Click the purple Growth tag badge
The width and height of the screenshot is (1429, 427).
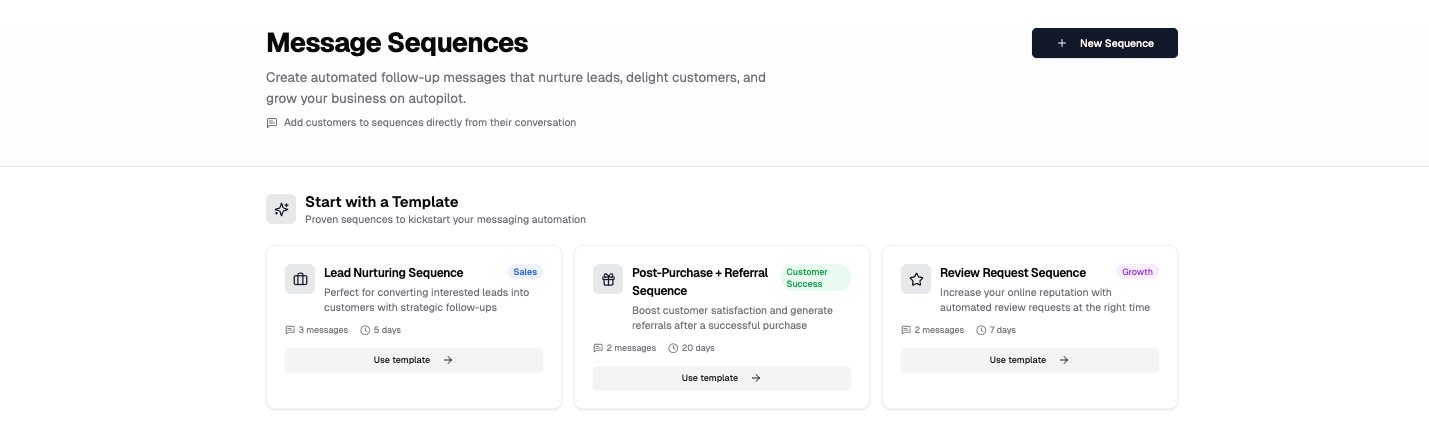1137,272
